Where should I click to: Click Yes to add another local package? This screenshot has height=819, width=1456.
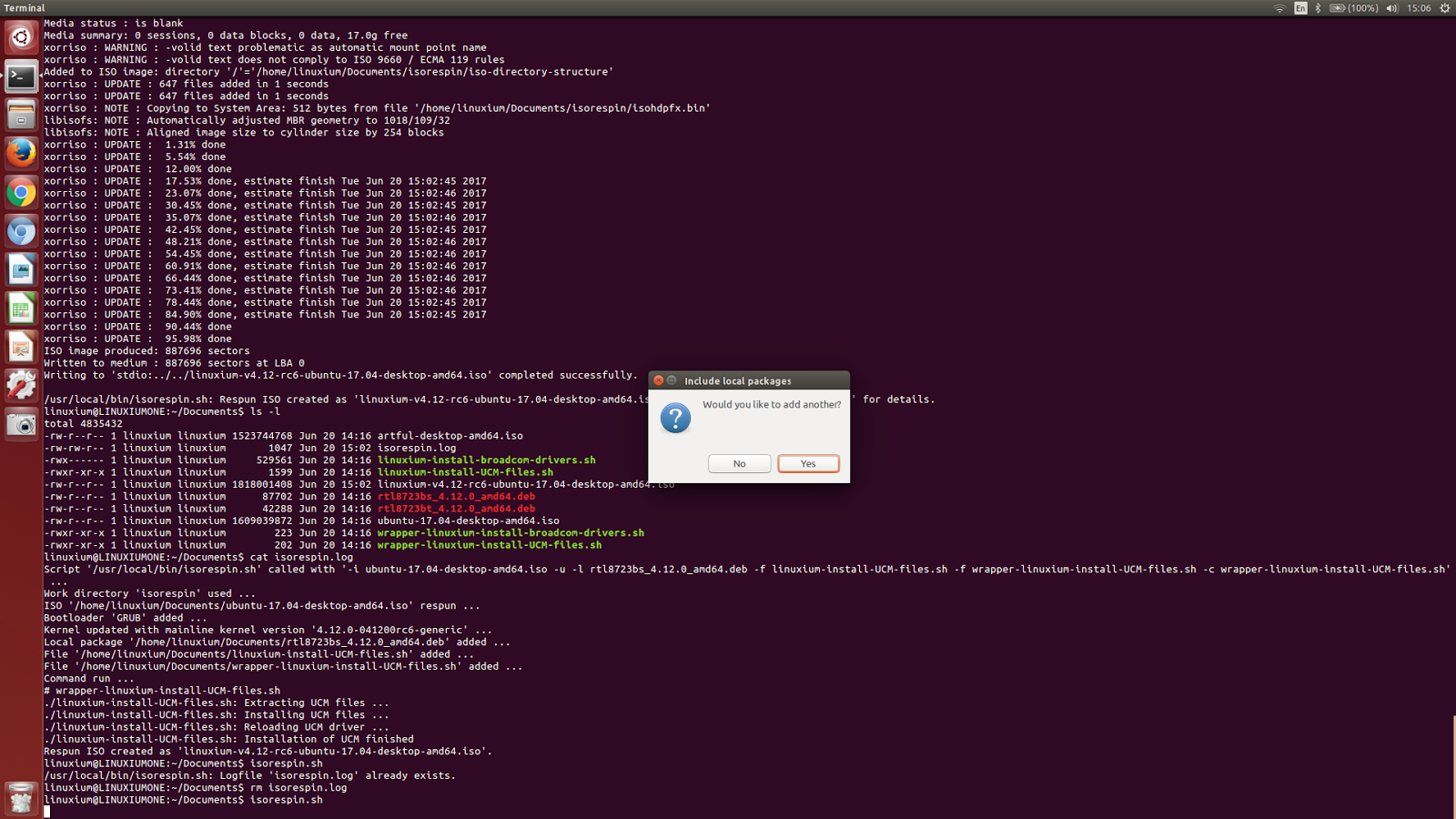click(808, 463)
